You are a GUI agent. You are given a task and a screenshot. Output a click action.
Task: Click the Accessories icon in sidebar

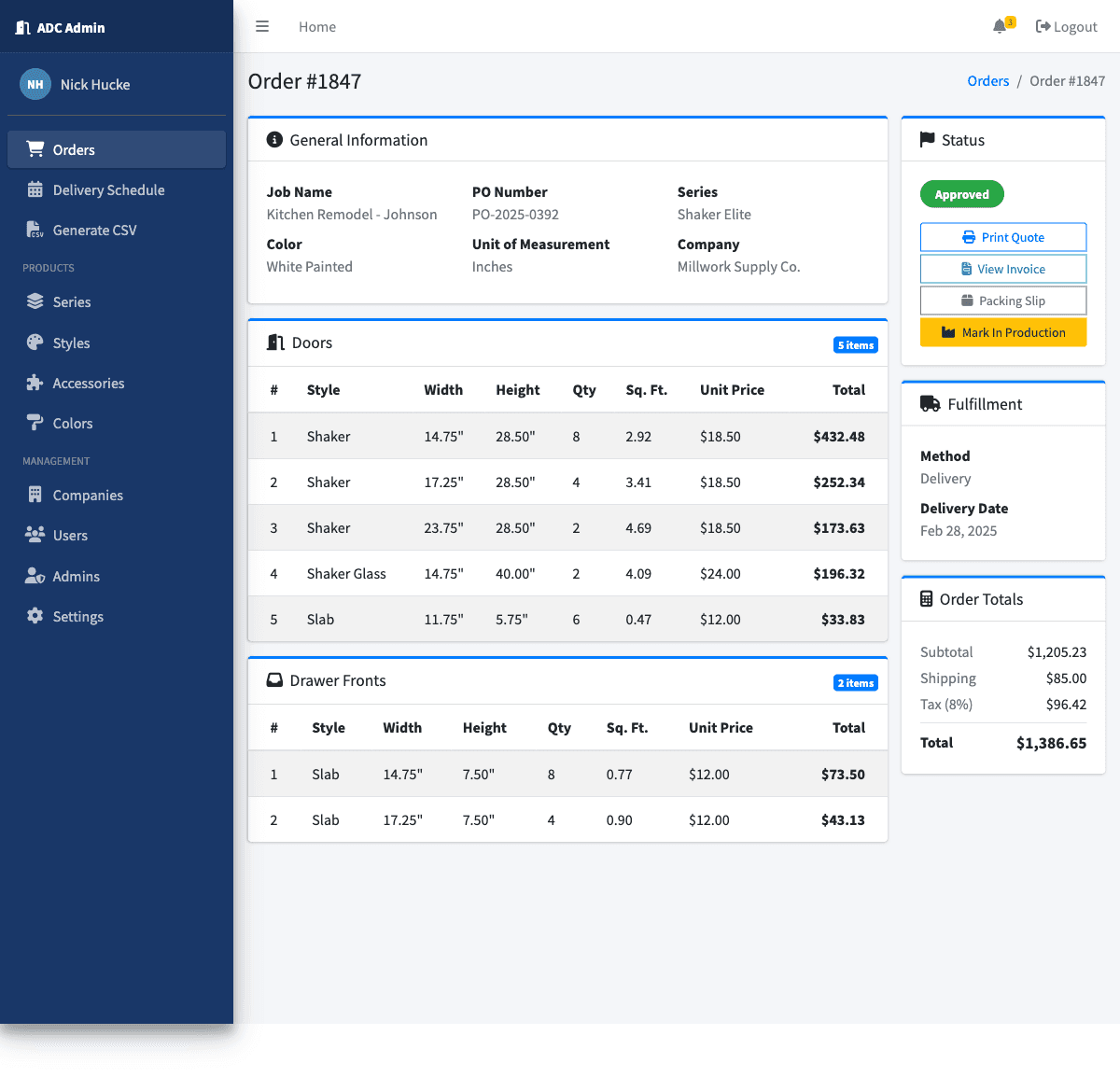coord(35,383)
